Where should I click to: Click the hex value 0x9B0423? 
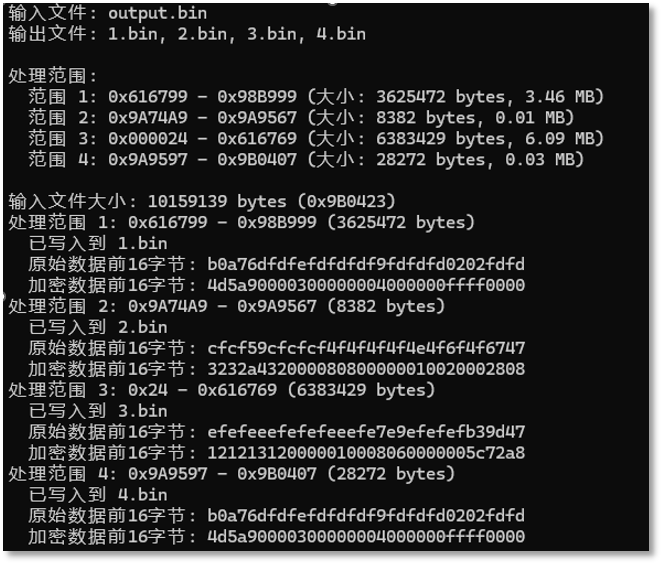[x=356, y=201]
